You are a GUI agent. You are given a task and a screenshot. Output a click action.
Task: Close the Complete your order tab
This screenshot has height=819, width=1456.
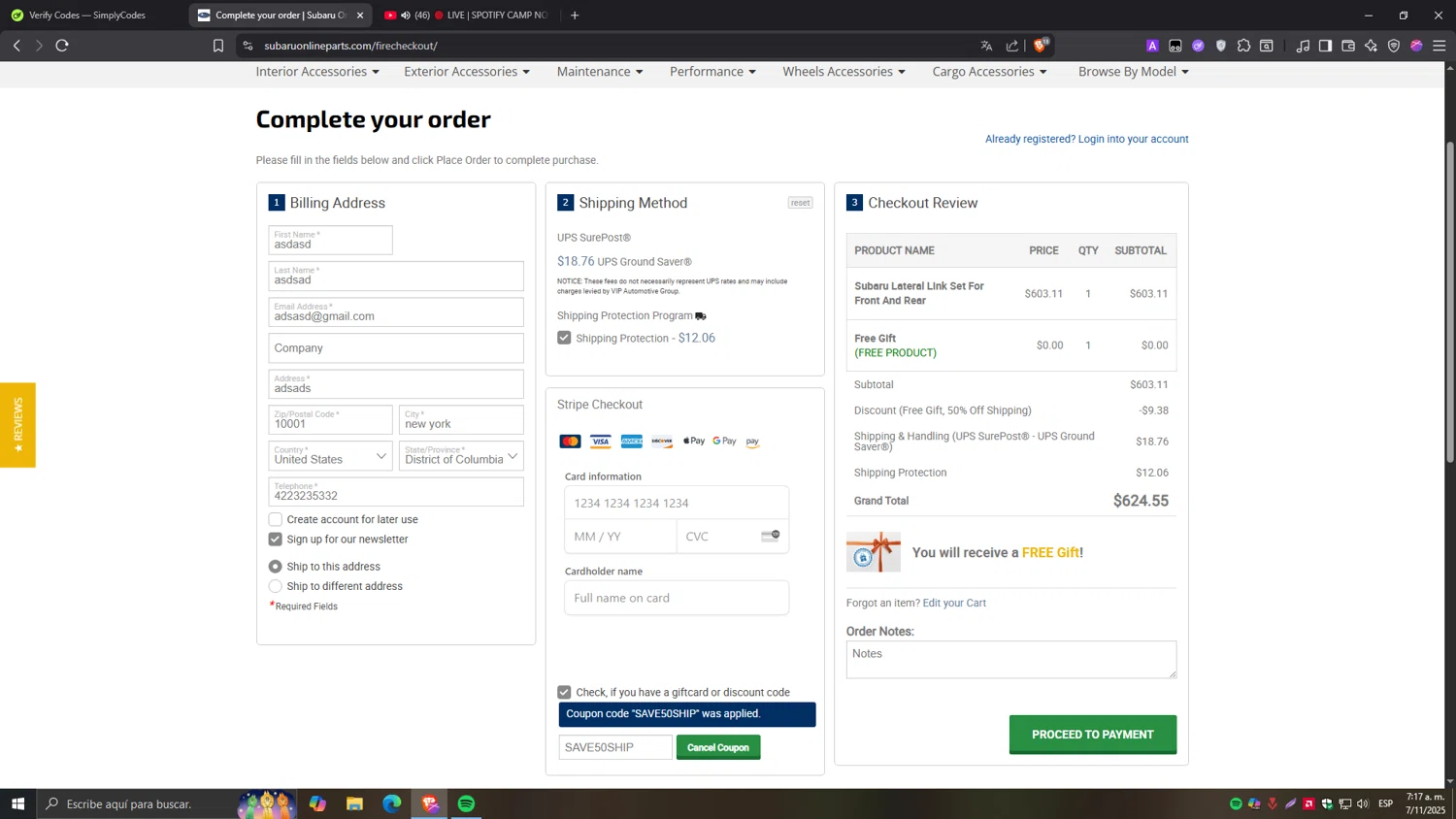[360, 15]
